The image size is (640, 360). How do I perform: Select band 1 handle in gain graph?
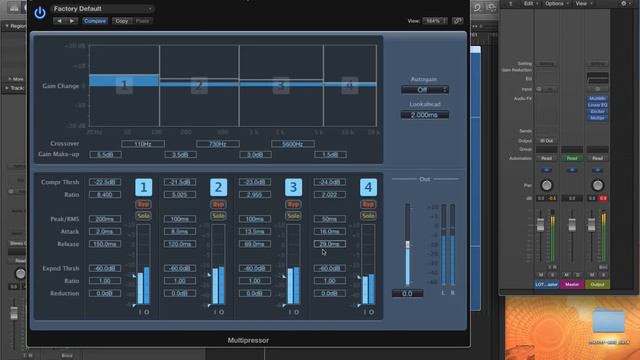point(124,85)
